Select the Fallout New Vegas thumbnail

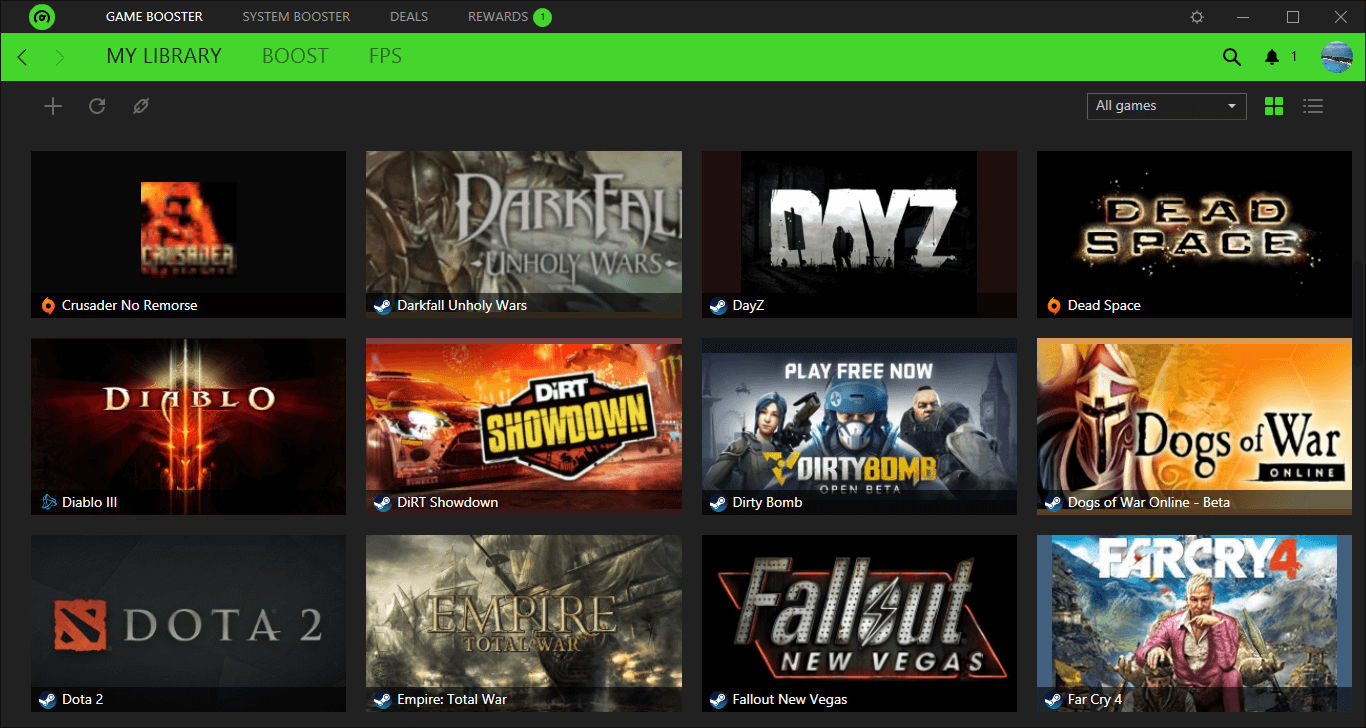point(859,615)
